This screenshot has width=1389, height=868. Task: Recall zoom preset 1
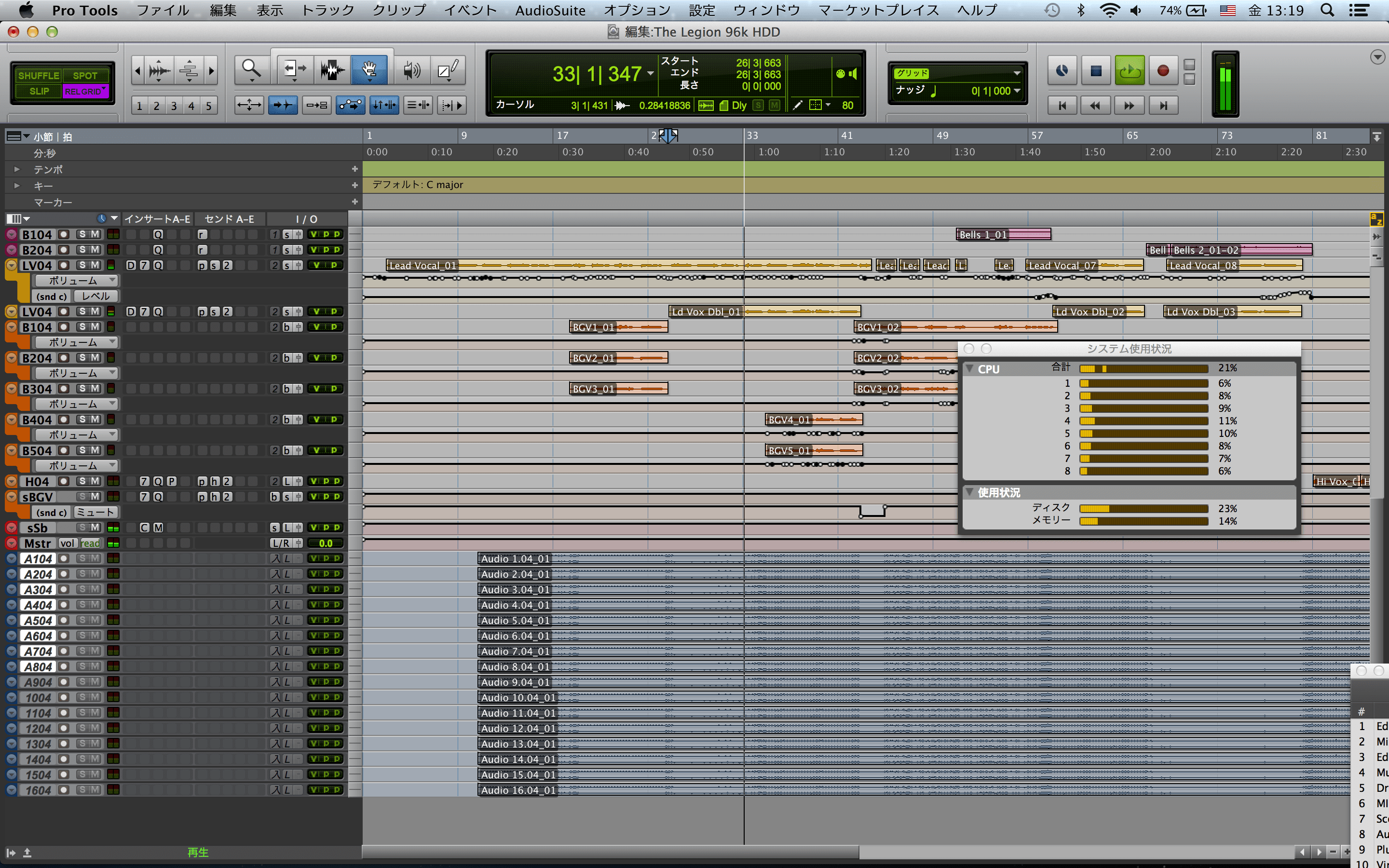139,106
